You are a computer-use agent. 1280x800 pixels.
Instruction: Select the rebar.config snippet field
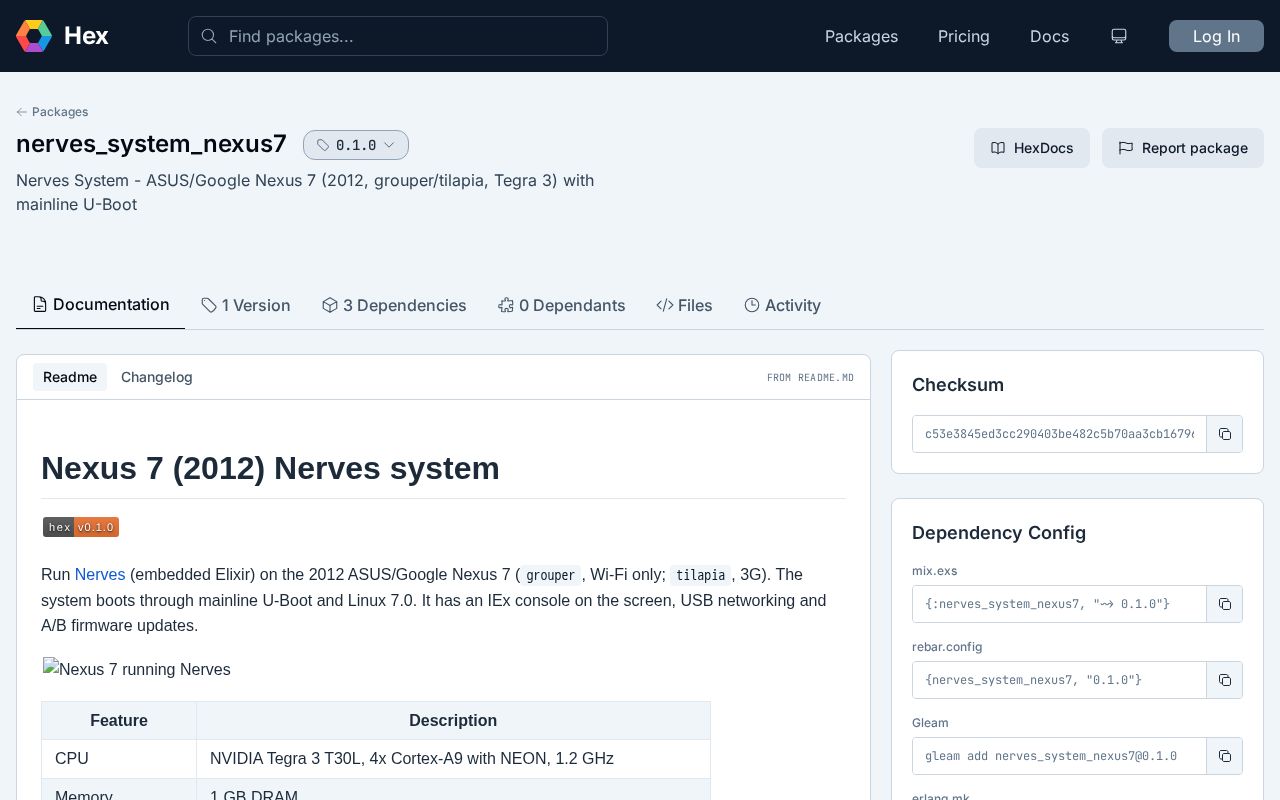[x=1060, y=680]
